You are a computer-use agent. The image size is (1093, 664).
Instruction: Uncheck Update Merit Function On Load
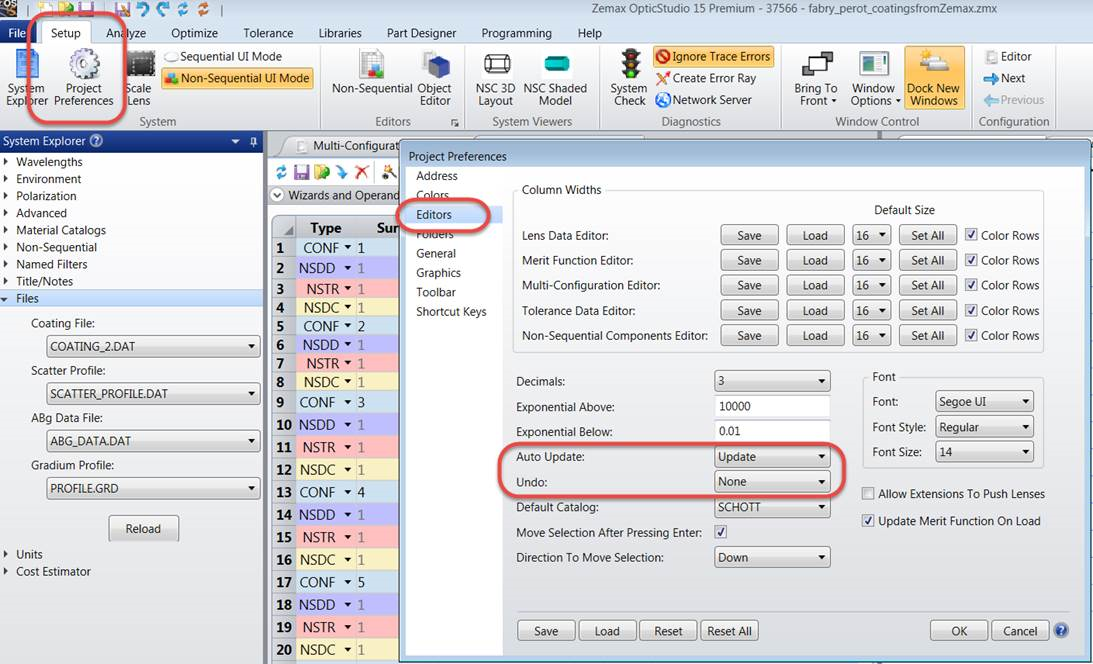[x=868, y=520]
